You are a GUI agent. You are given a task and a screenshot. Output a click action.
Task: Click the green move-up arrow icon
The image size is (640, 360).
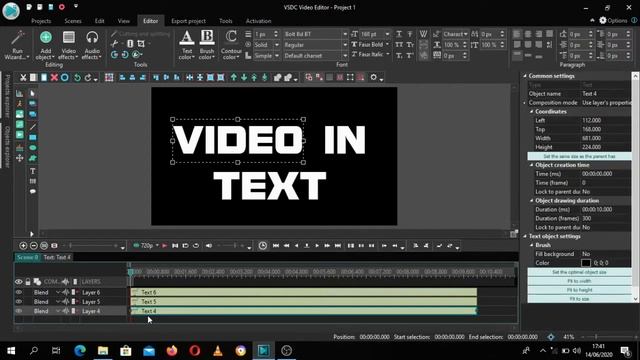(x=233, y=77)
